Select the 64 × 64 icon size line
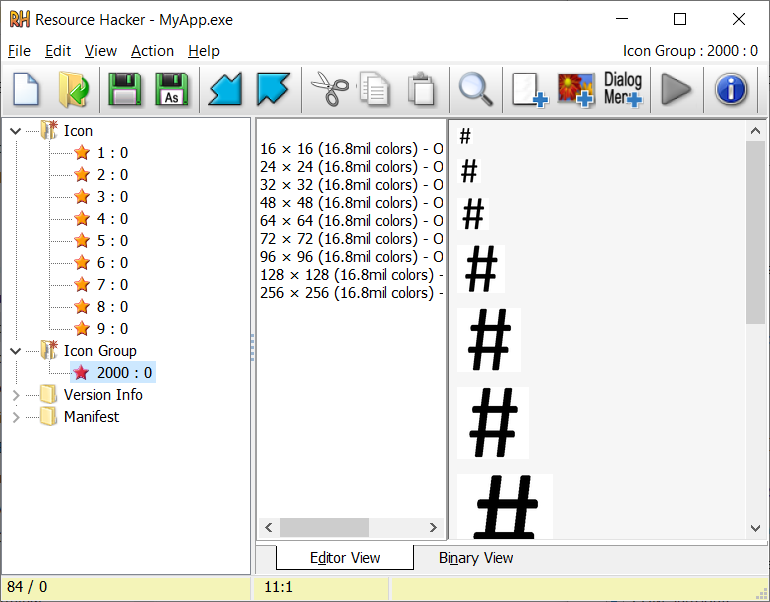 coord(352,221)
